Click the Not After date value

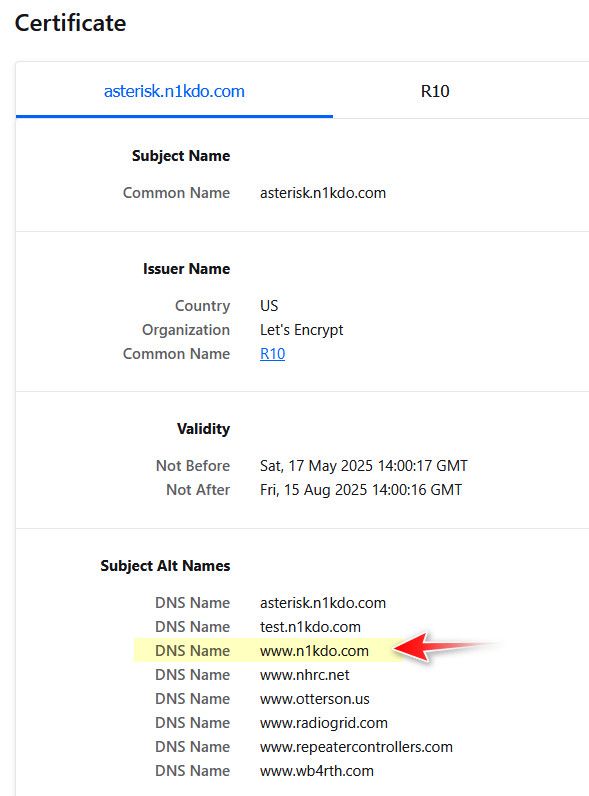pos(361,490)
